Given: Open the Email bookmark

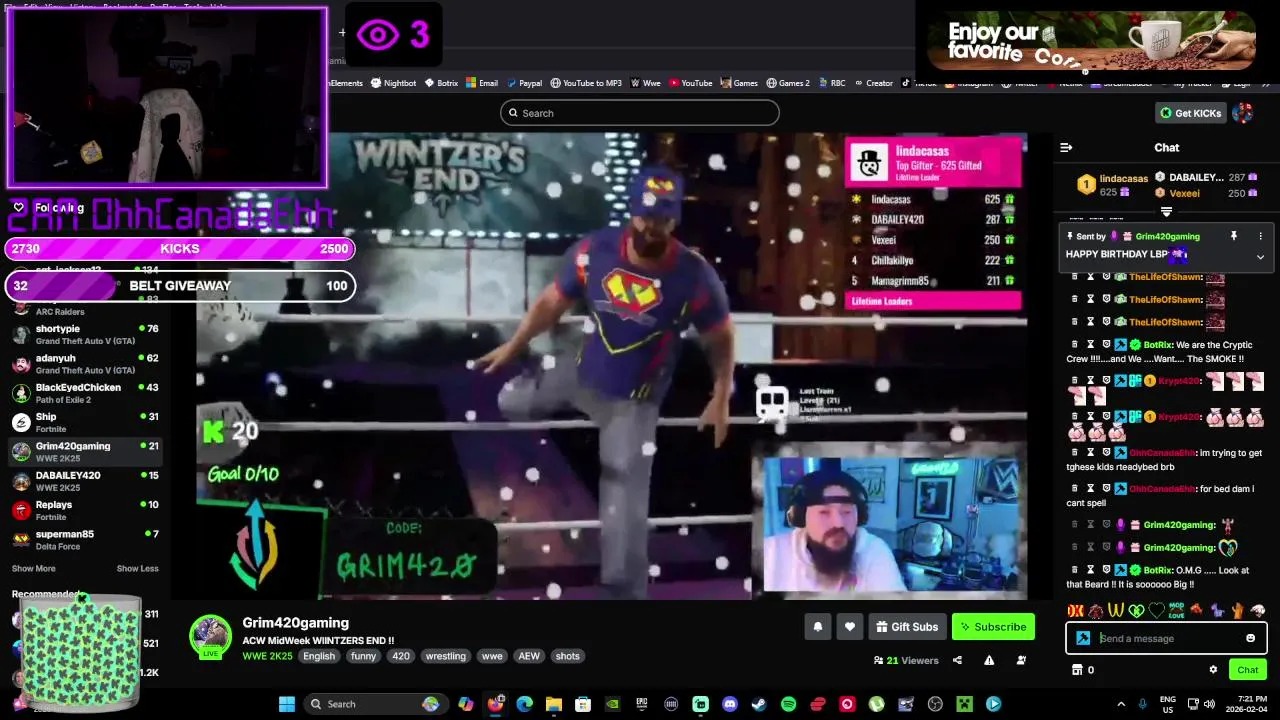Looking at the screenshot, I should click(x=481, y=83).
